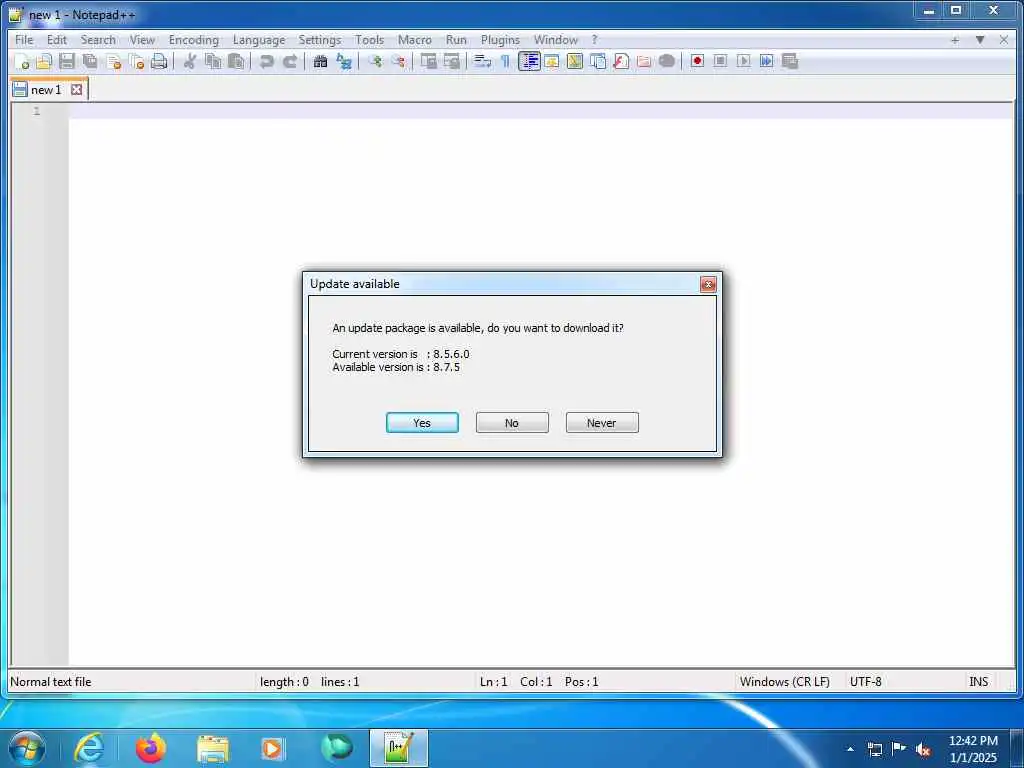This screenshot has width=1024, height=768.
Task: Click the Windows Start orb
Action: point(27,748)
